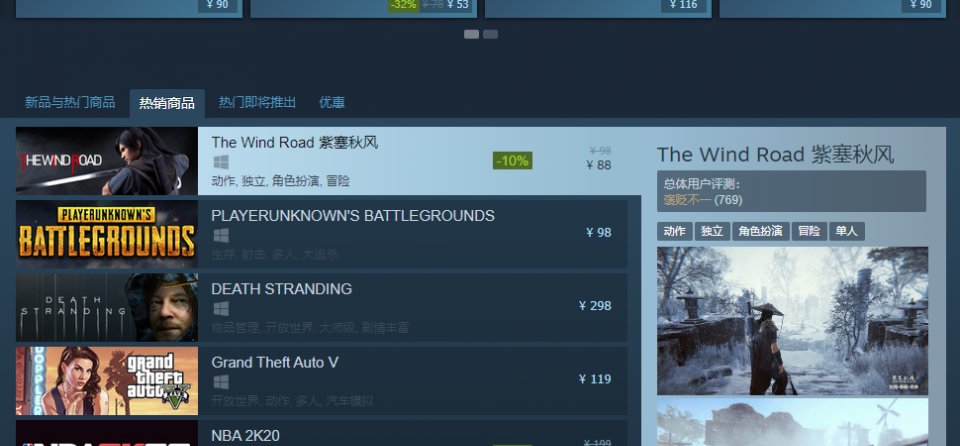This screenshot has width=960, height=446.
Task: Click Windows platform icon under DEATH STRANDING
Action: (x=221, y=309)
